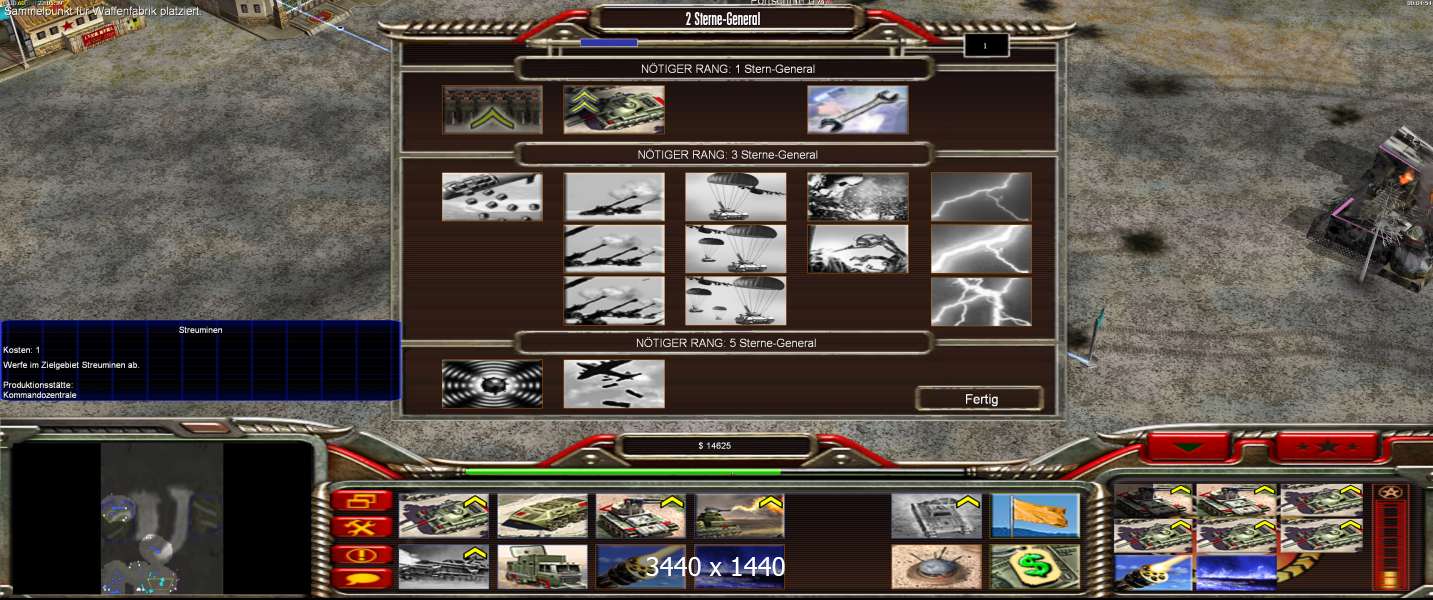Image resolution: width=1433 pixels, height=600 pixels.
Task: Click on the minimap
Action: click(x=162, y=519)
